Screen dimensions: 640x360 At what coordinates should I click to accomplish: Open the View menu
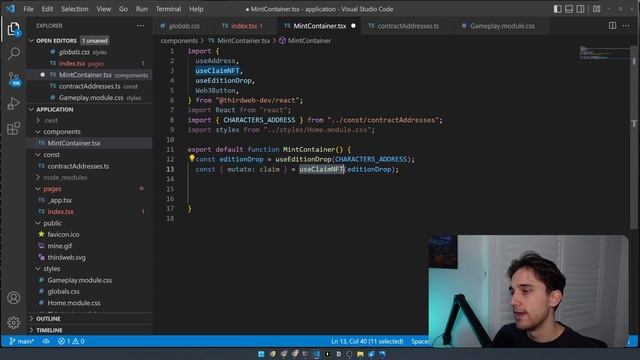coord(104,9)
